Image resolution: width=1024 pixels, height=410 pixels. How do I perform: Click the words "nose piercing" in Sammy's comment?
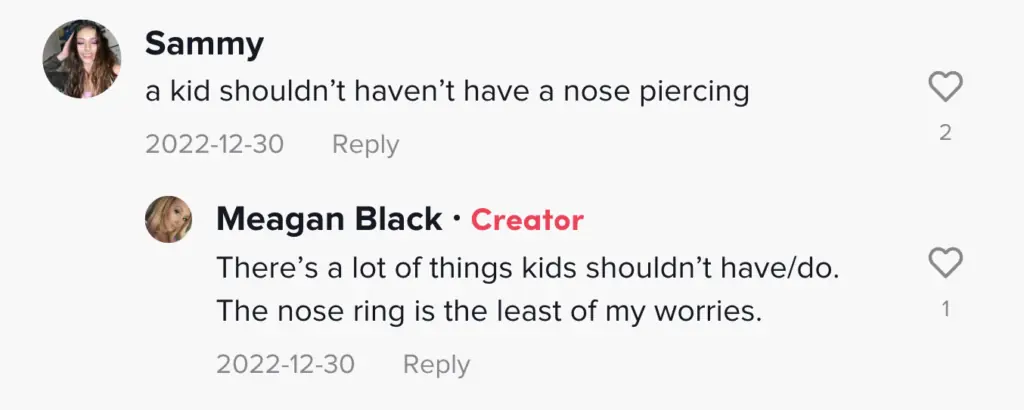[659, 92]
